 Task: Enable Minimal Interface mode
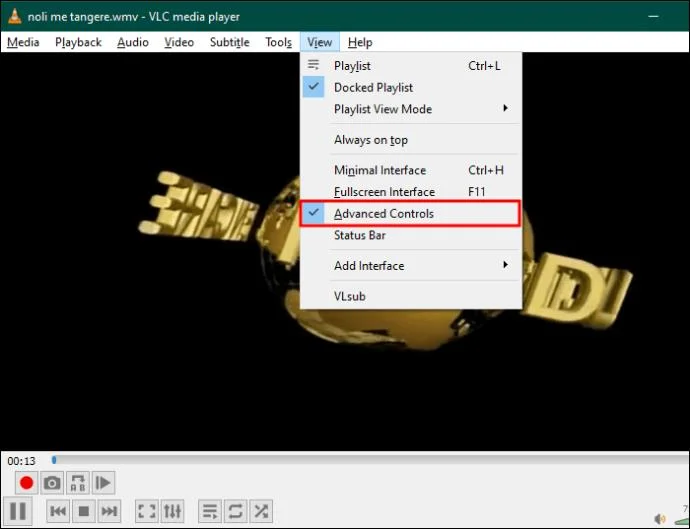[x=411, y=170]
